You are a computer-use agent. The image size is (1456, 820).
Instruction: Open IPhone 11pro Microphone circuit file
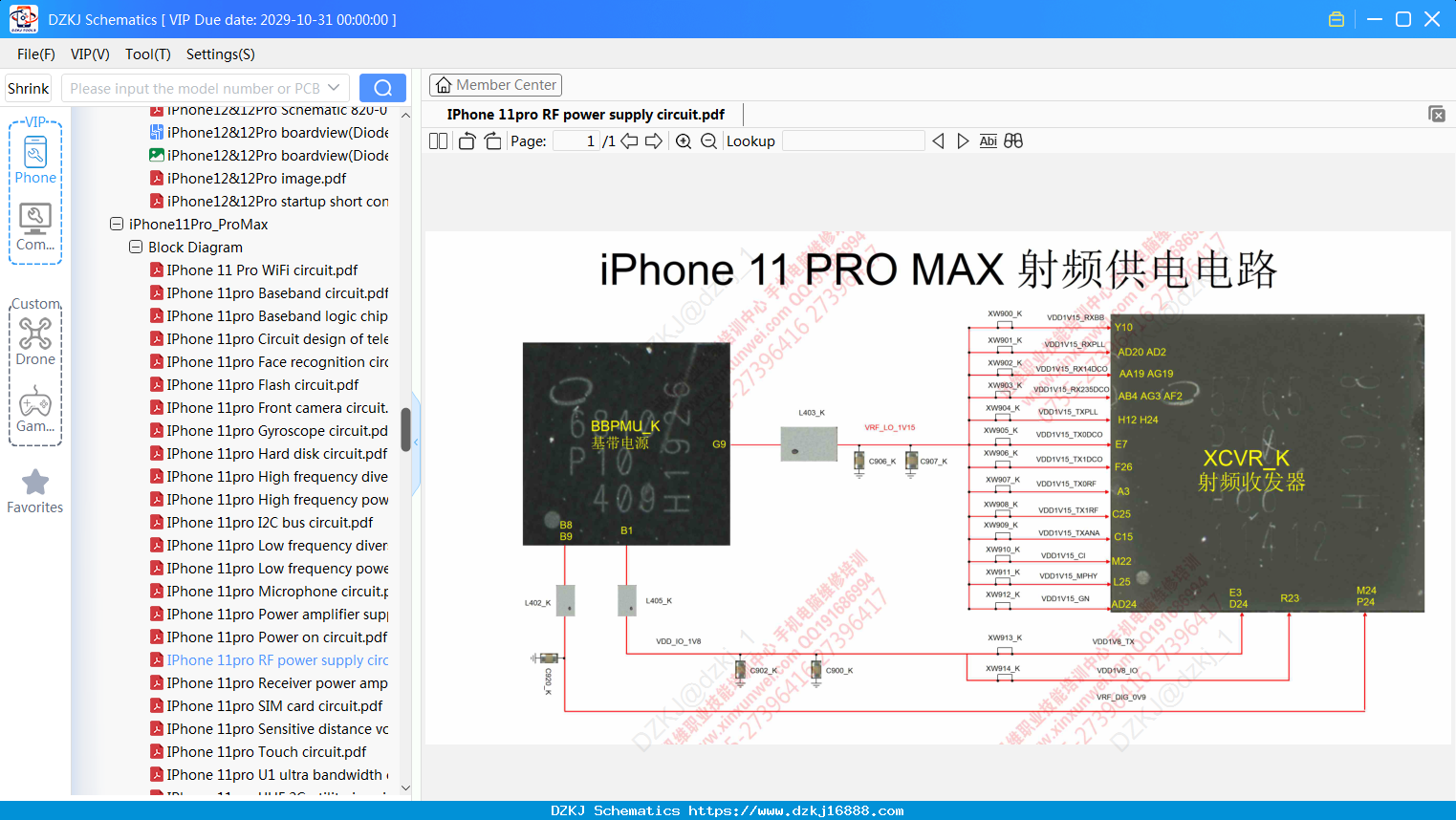[278, 592]
